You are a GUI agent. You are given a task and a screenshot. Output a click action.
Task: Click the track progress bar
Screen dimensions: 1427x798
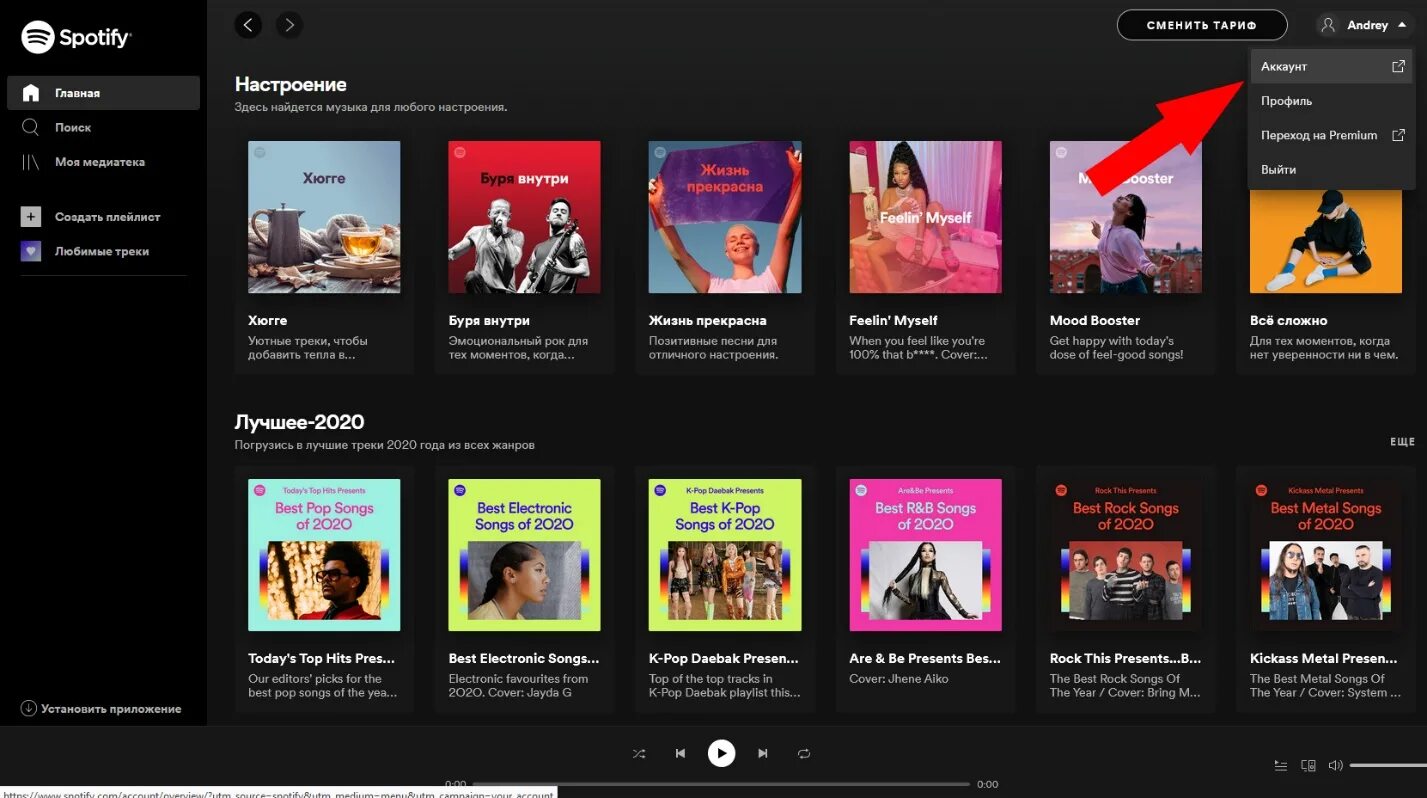[721, 784]
